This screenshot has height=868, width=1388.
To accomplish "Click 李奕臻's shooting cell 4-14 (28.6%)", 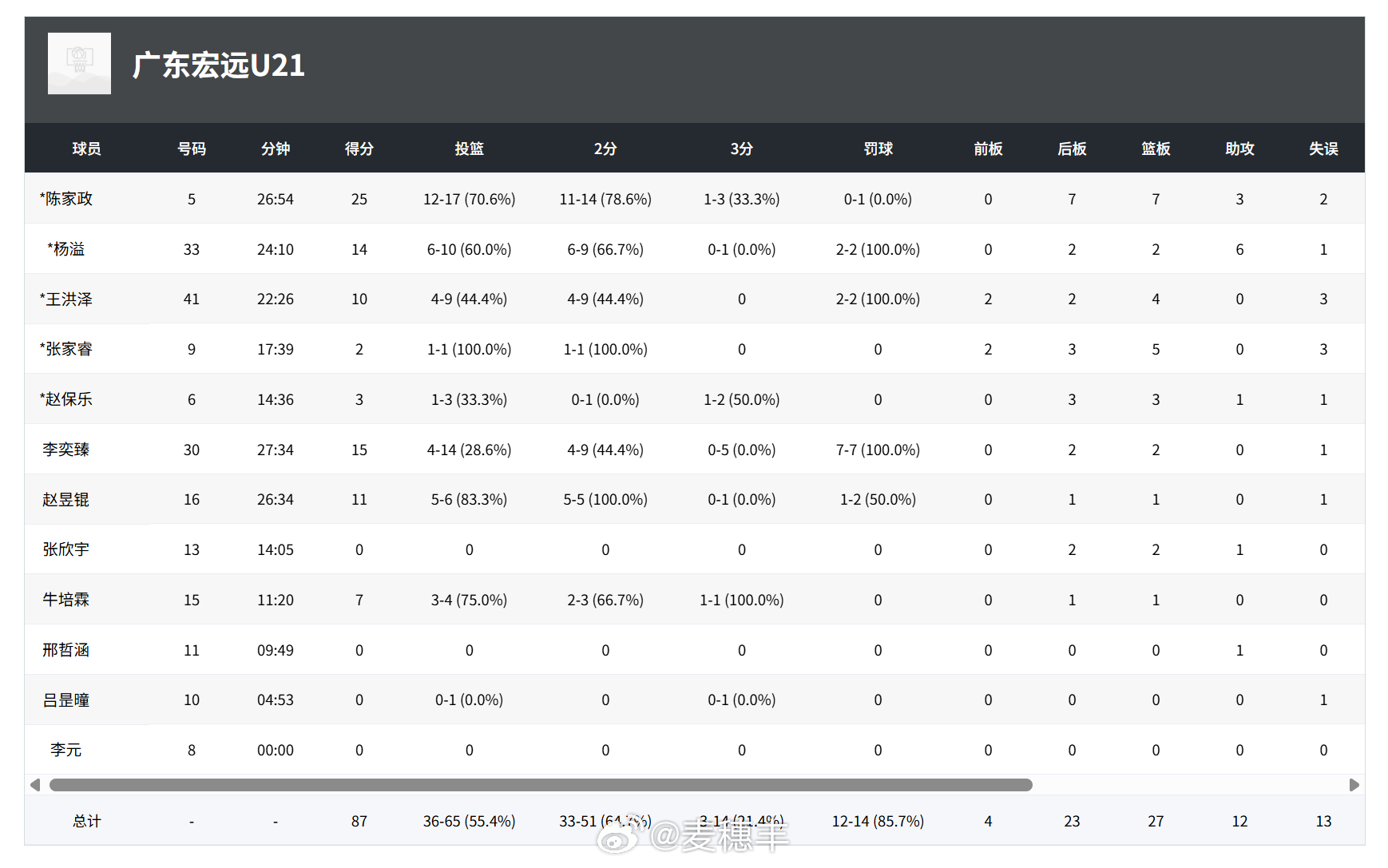I will pos(470,450).
